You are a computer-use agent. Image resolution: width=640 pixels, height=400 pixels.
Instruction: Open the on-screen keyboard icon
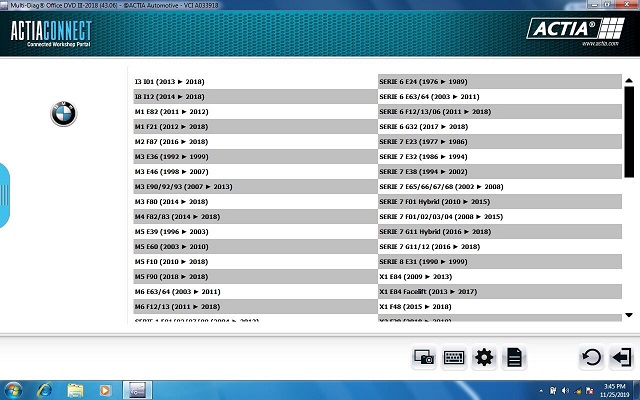pos(454,358)
